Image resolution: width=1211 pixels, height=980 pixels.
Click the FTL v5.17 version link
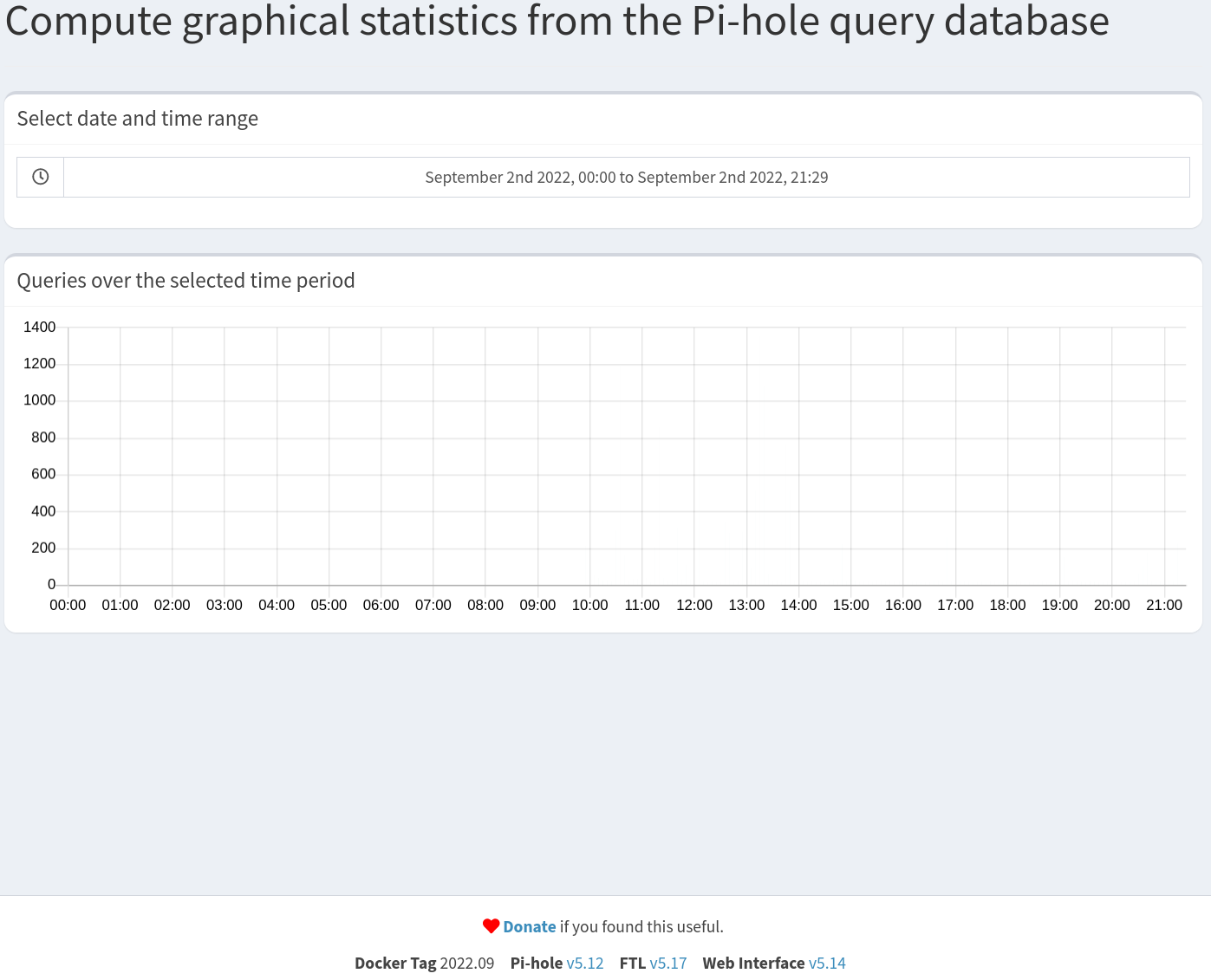pyautogui.click(x=668, y=963)
